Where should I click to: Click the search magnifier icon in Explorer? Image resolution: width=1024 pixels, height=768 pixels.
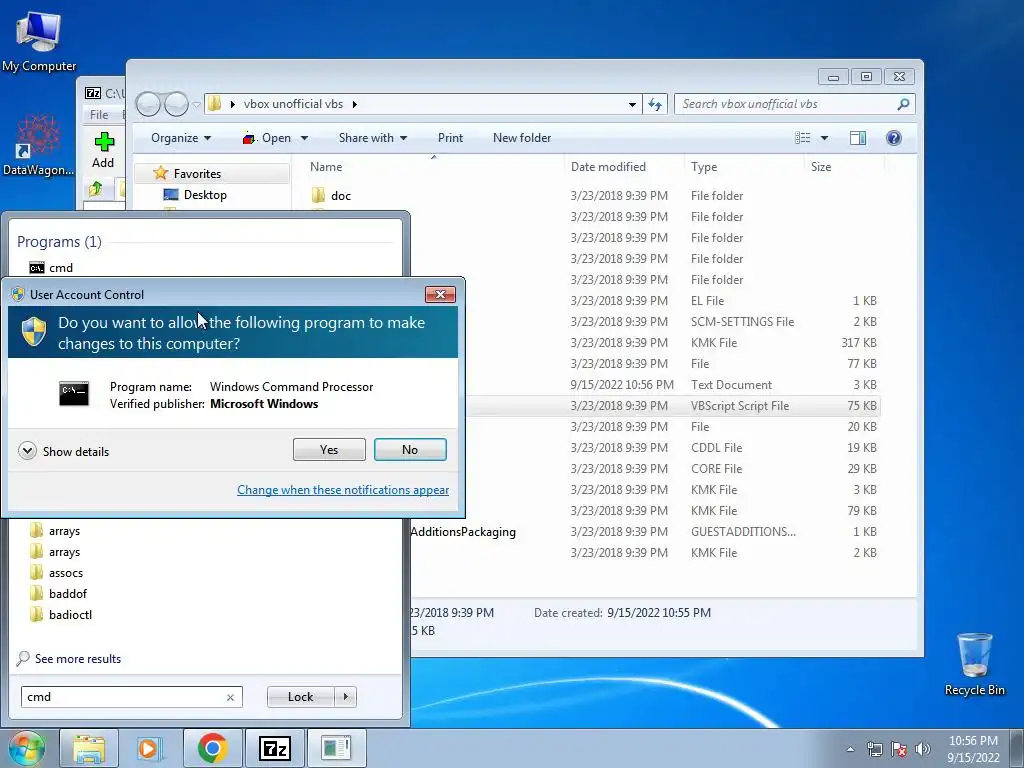click(x=903, y=104)
